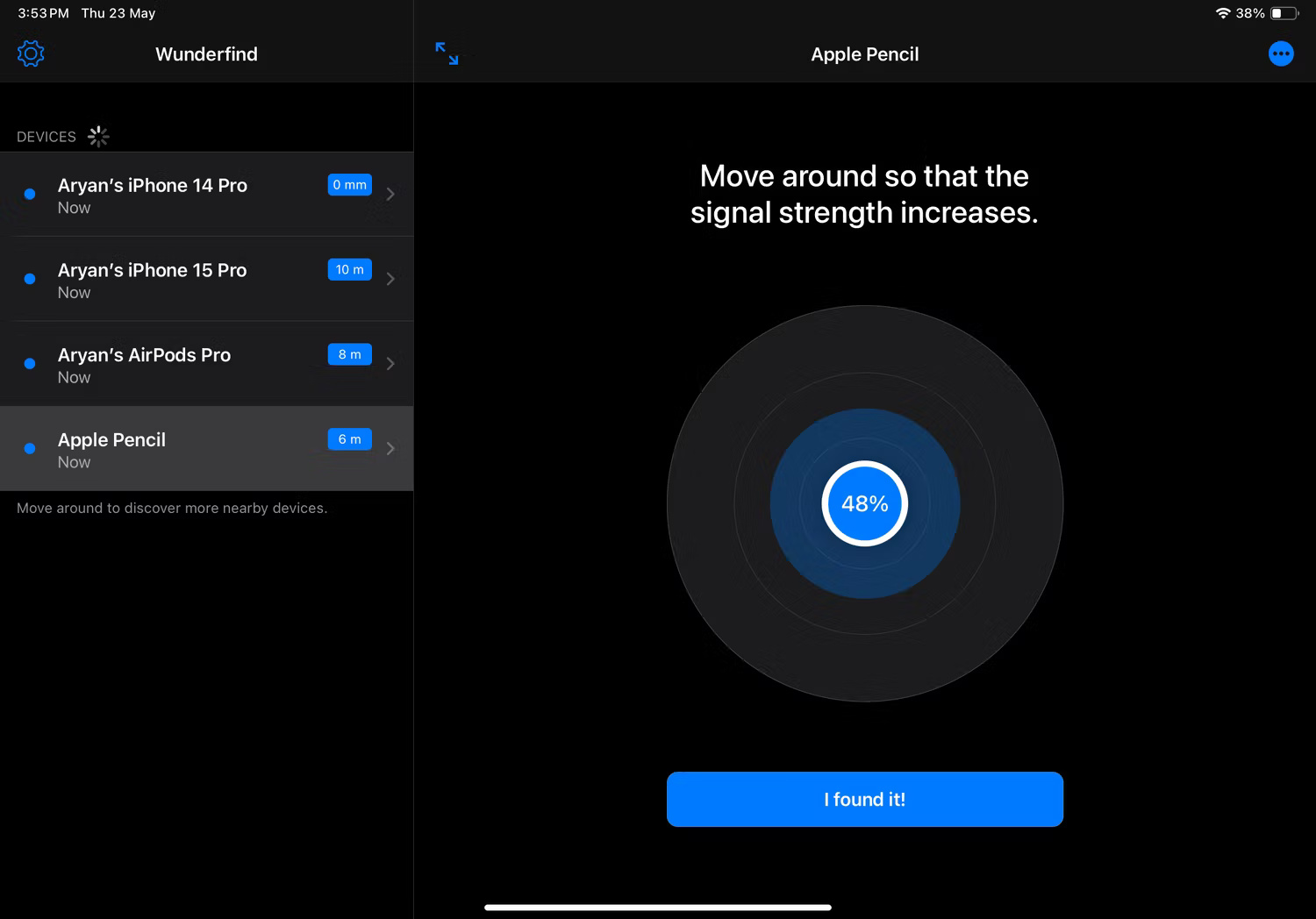Select the Aryan's iPhone 15 Pro row
The width and height of the screenshot is (1316, 919).
coord(175,279)
